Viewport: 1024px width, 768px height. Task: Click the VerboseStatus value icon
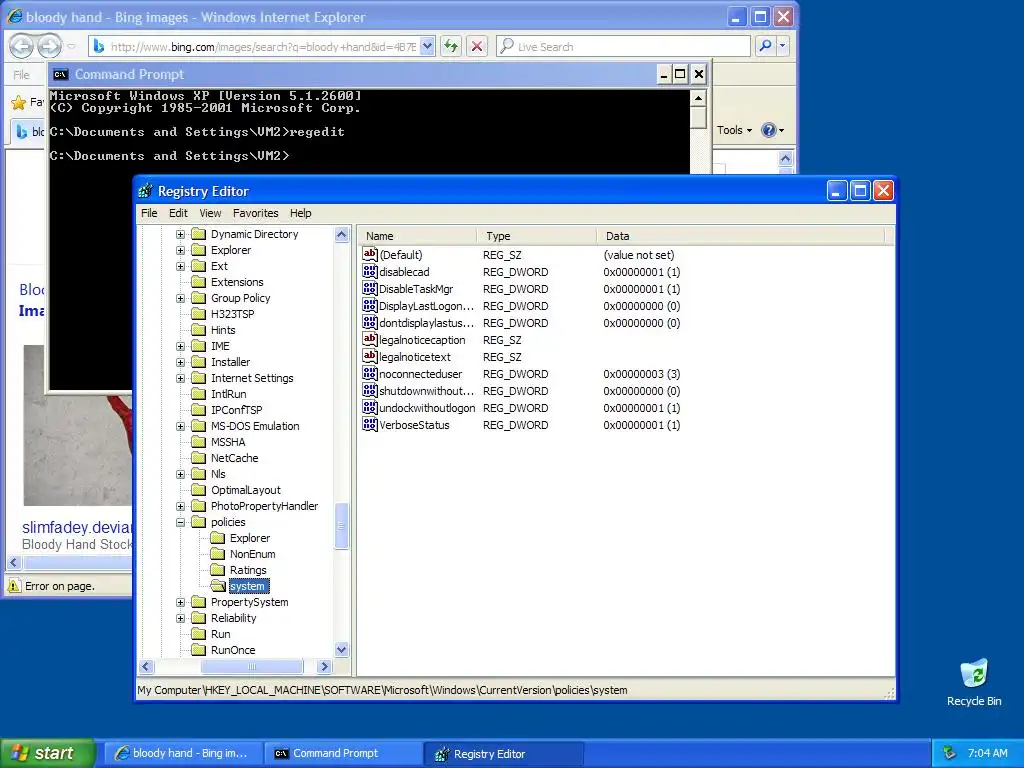[x=370, y=424]
